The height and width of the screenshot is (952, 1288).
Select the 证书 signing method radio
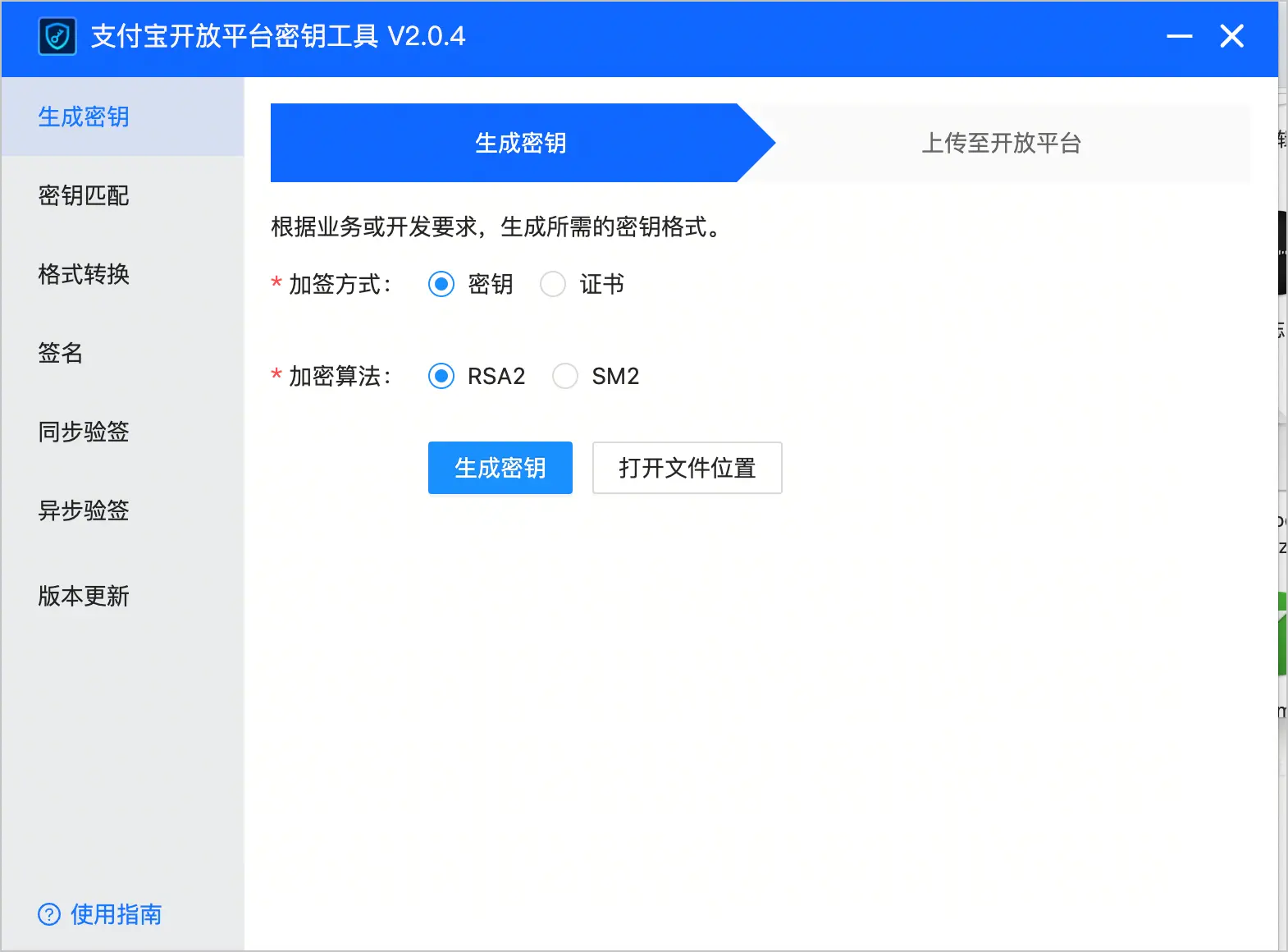pyautogui.click(x=553, y=284)
